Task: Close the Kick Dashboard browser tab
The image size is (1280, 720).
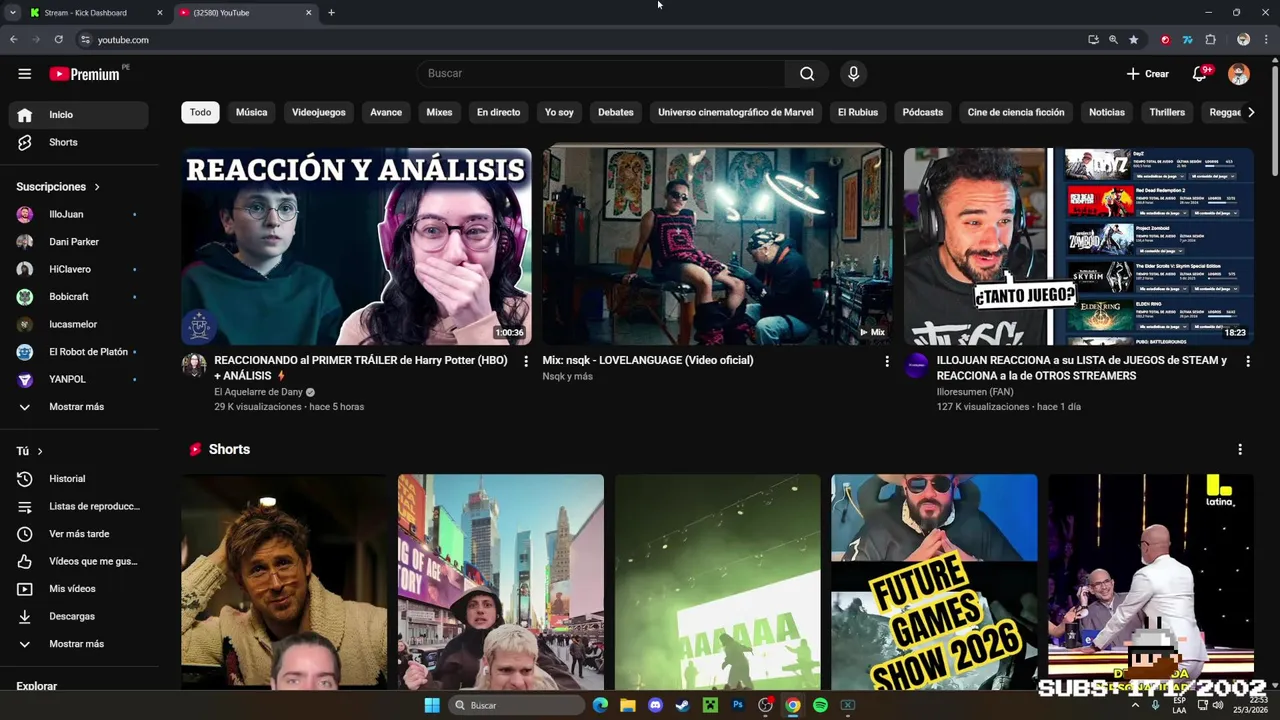Action: [159, 13]
